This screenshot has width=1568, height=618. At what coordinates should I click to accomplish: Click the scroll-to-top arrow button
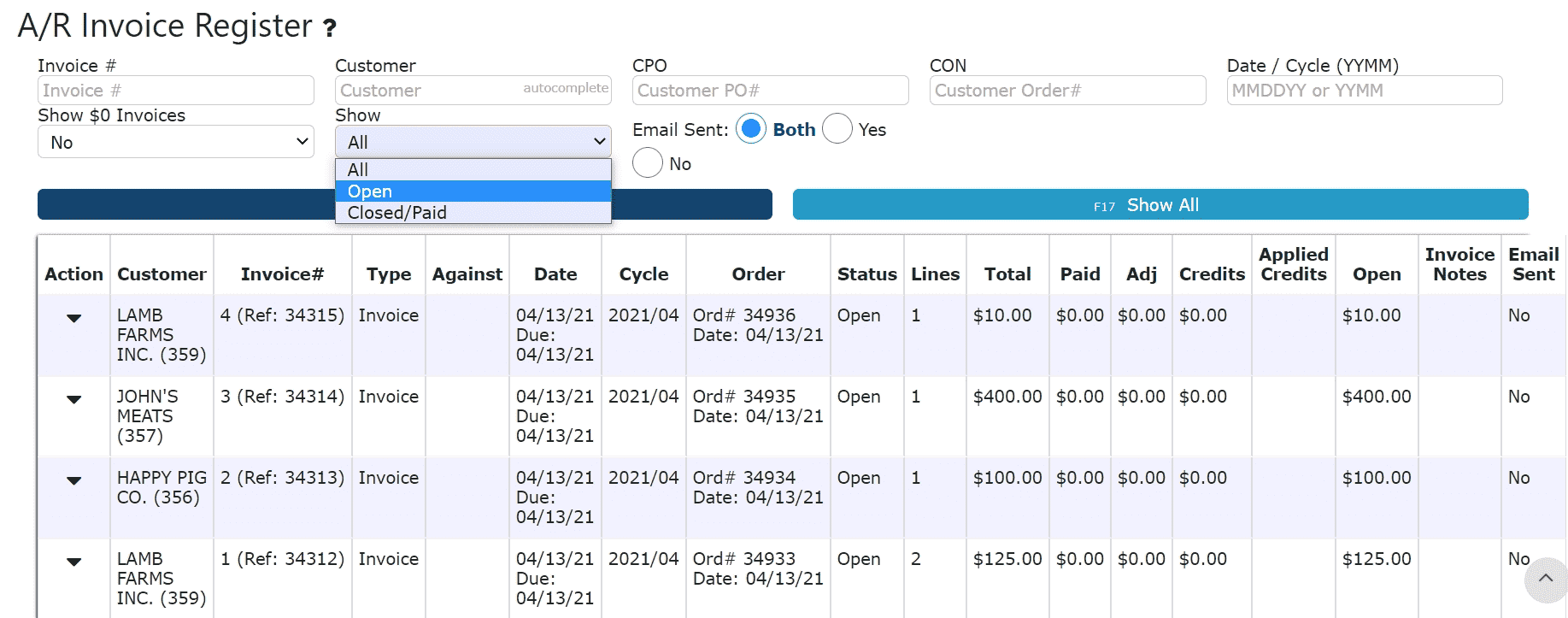(1545, 579)
